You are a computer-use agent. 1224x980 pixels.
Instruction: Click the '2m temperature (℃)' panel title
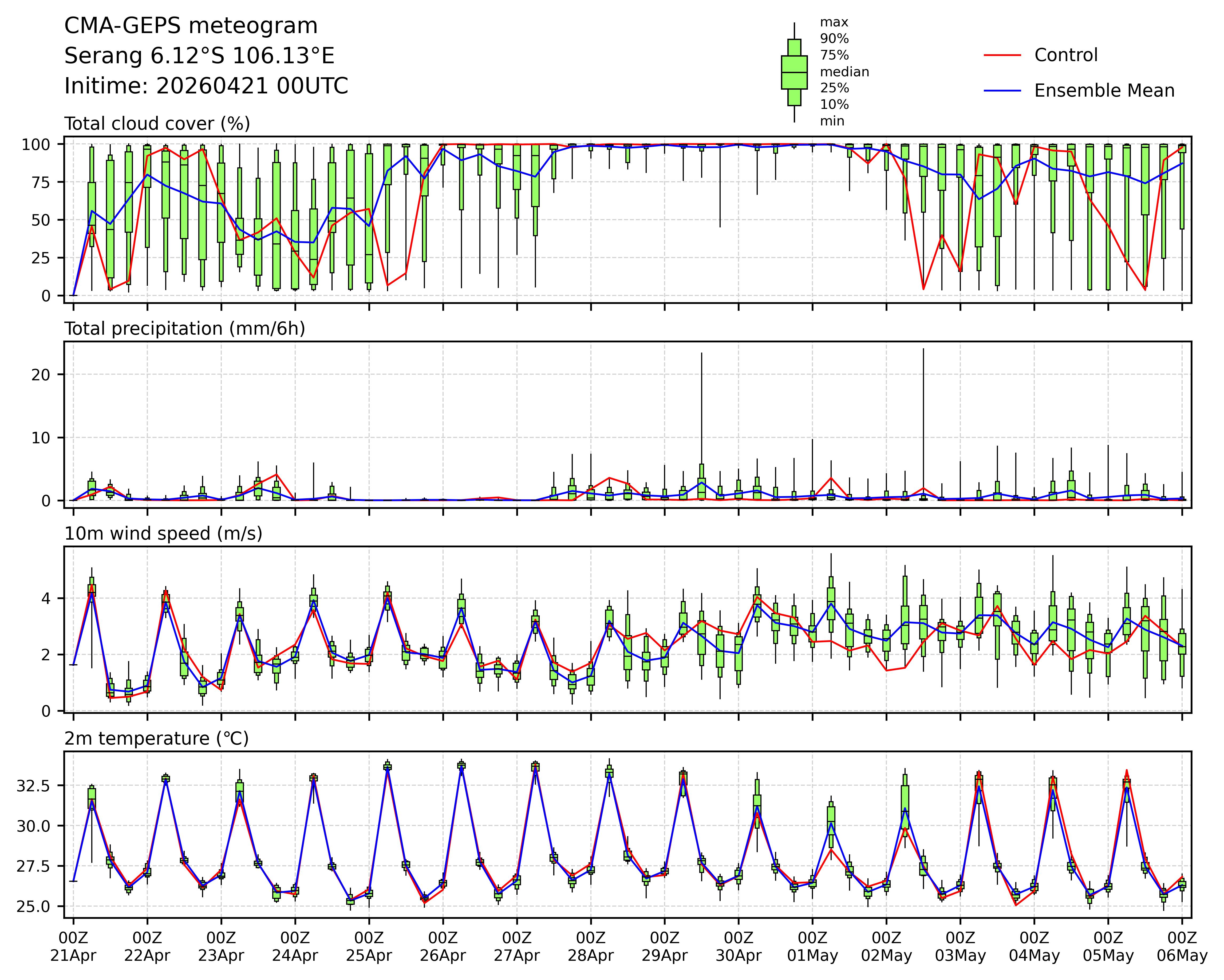click(156, 739)
